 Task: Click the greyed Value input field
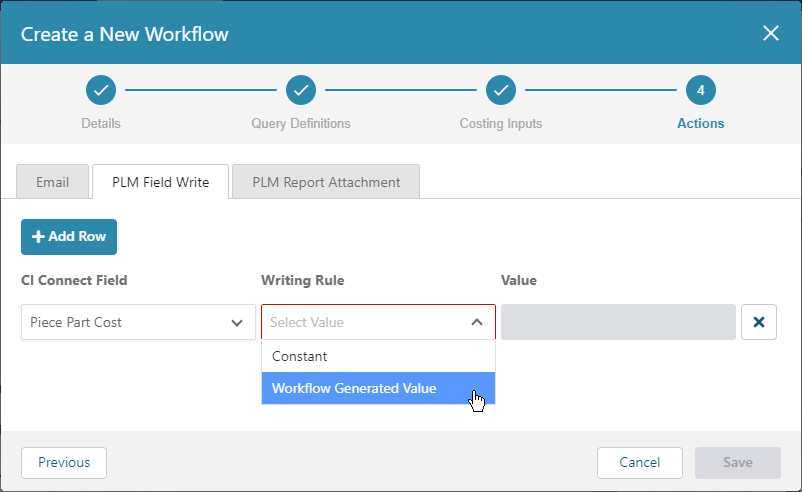tap(618, 322)
